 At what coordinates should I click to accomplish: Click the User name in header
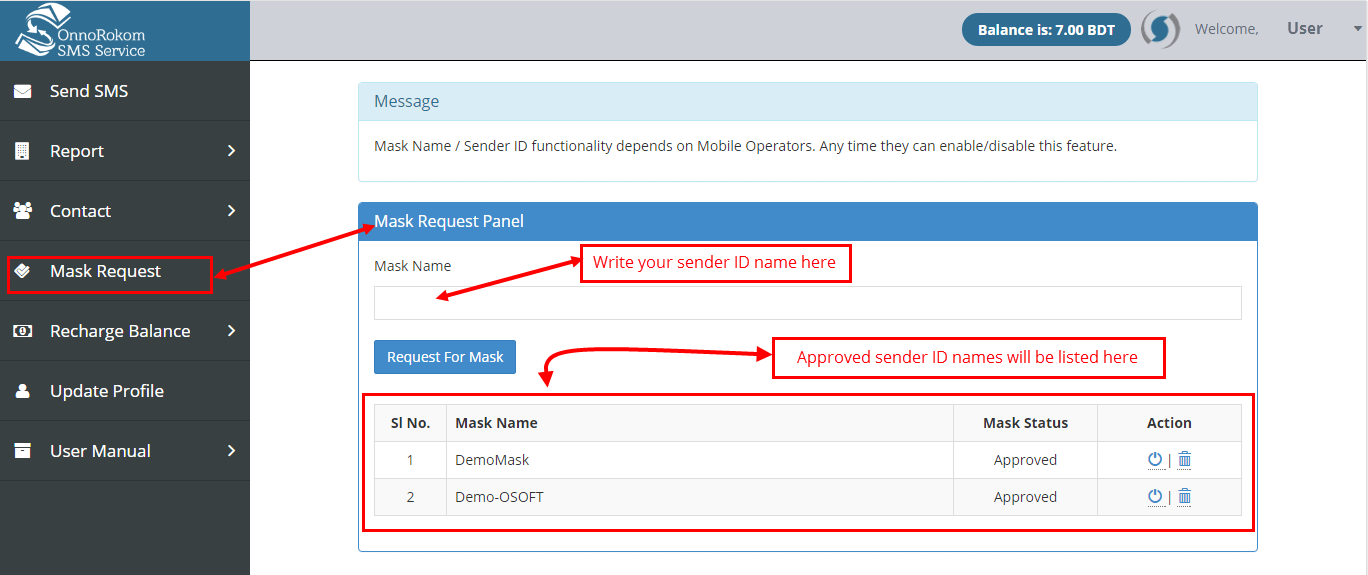[x=1305, y=29]
